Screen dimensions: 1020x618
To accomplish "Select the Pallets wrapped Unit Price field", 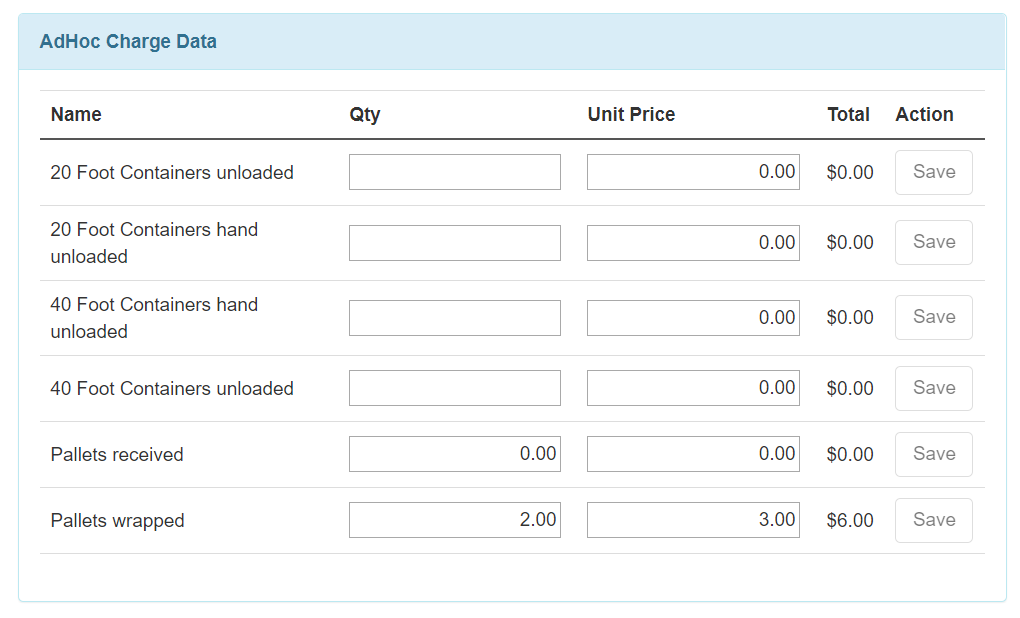I will point(692,519).
